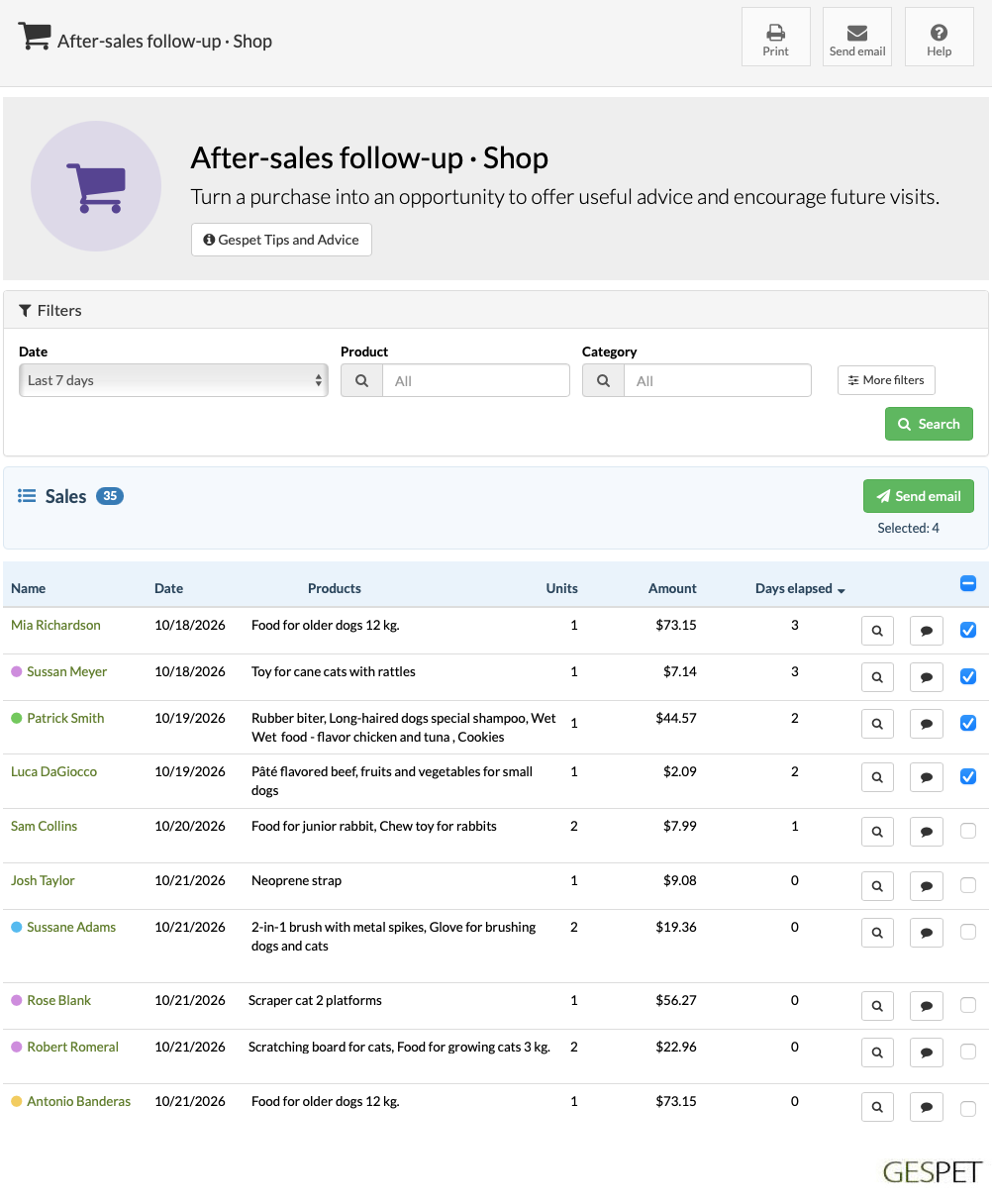The width and height of the screenshot is (992, 1204).
Task: Click the Print icon button
Action: [x=776, y=37]
